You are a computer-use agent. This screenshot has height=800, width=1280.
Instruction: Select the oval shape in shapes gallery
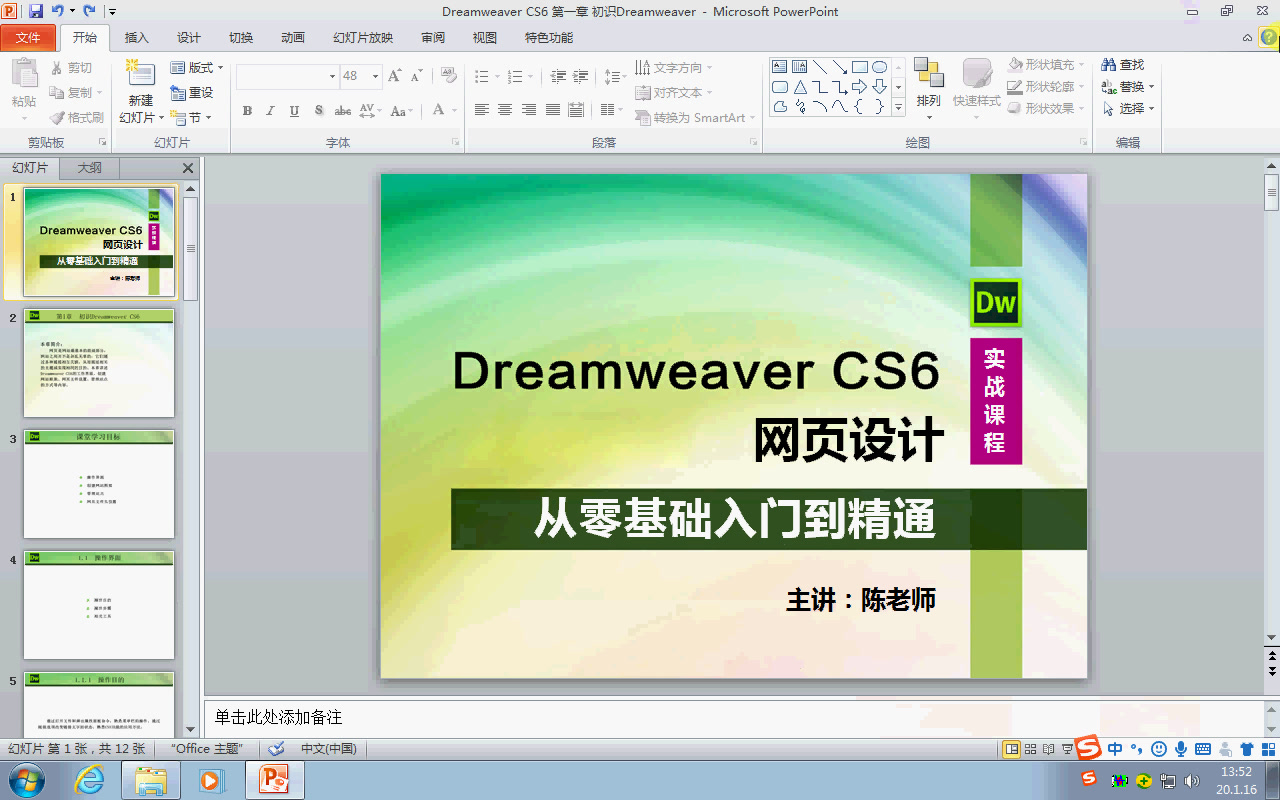pyautogui.click(x=880, y=67)
